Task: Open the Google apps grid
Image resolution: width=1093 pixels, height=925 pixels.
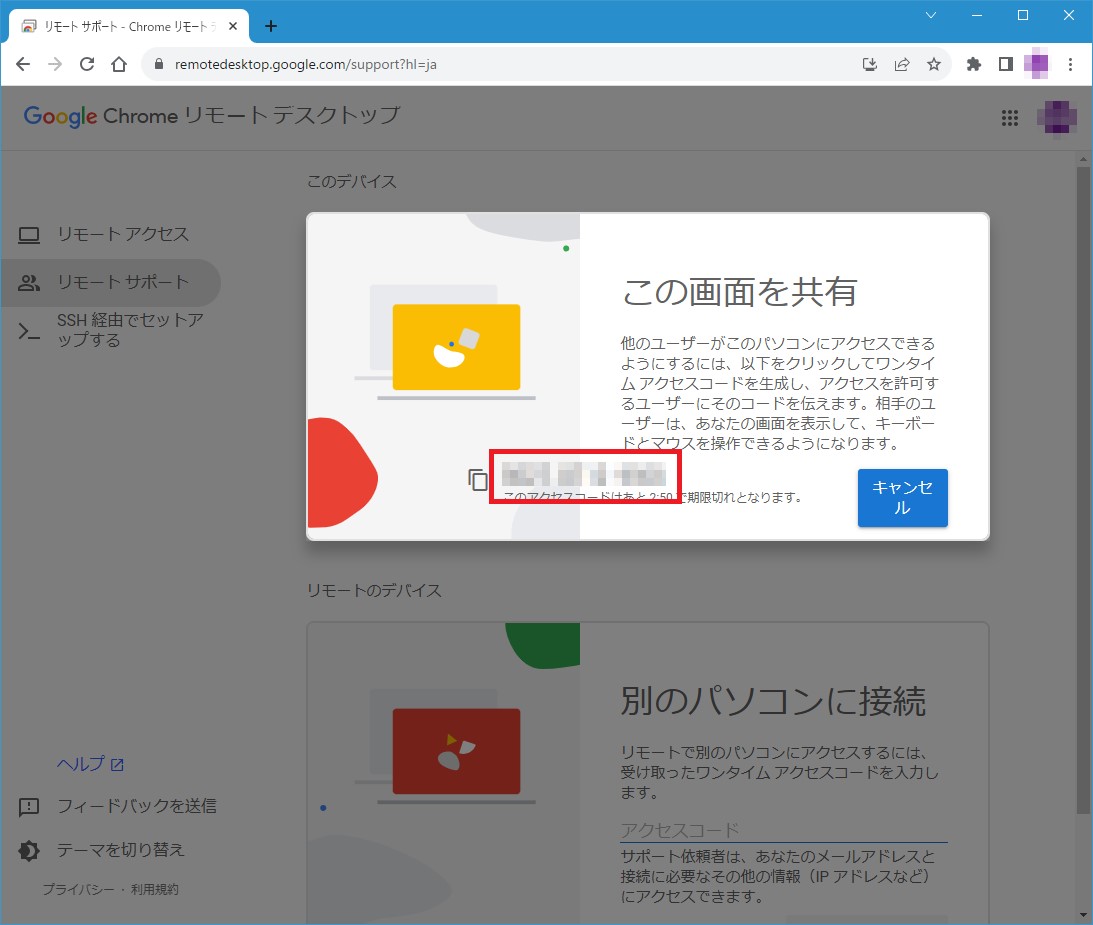Action: click(x=1009, y=118)
